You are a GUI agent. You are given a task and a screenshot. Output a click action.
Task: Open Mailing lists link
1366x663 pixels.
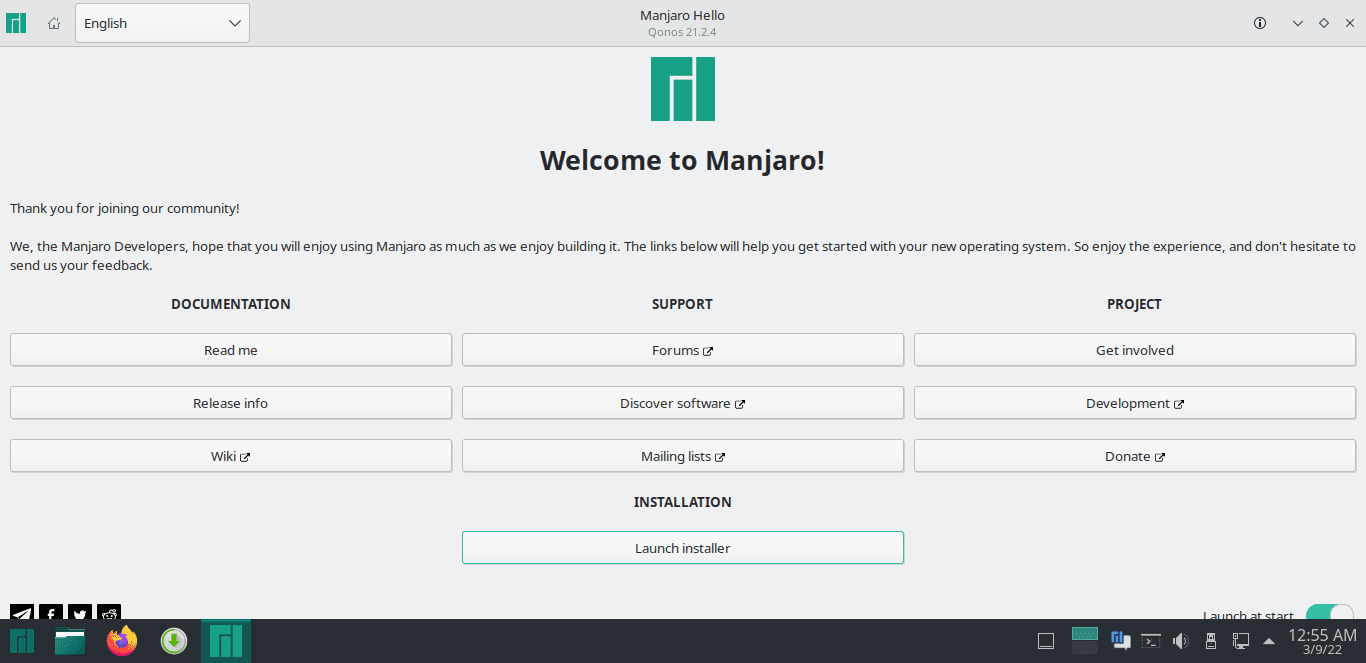(x=683, y=456)
